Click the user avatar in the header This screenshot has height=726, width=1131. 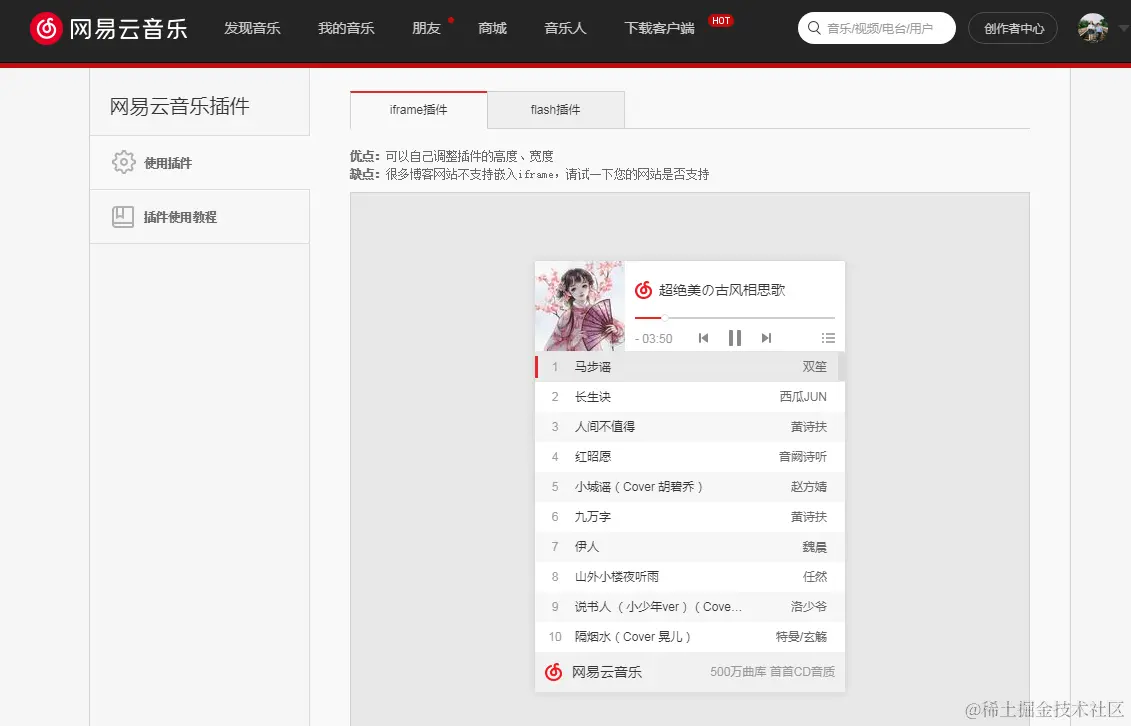click(x=1093, y=28)
